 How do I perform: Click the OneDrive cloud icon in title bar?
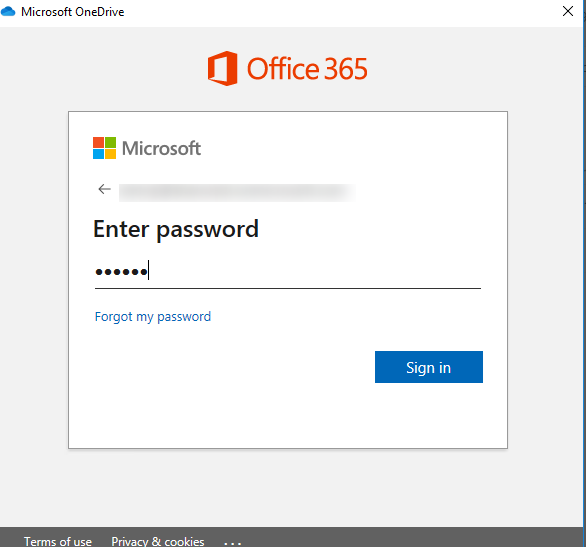click(8, 12)
